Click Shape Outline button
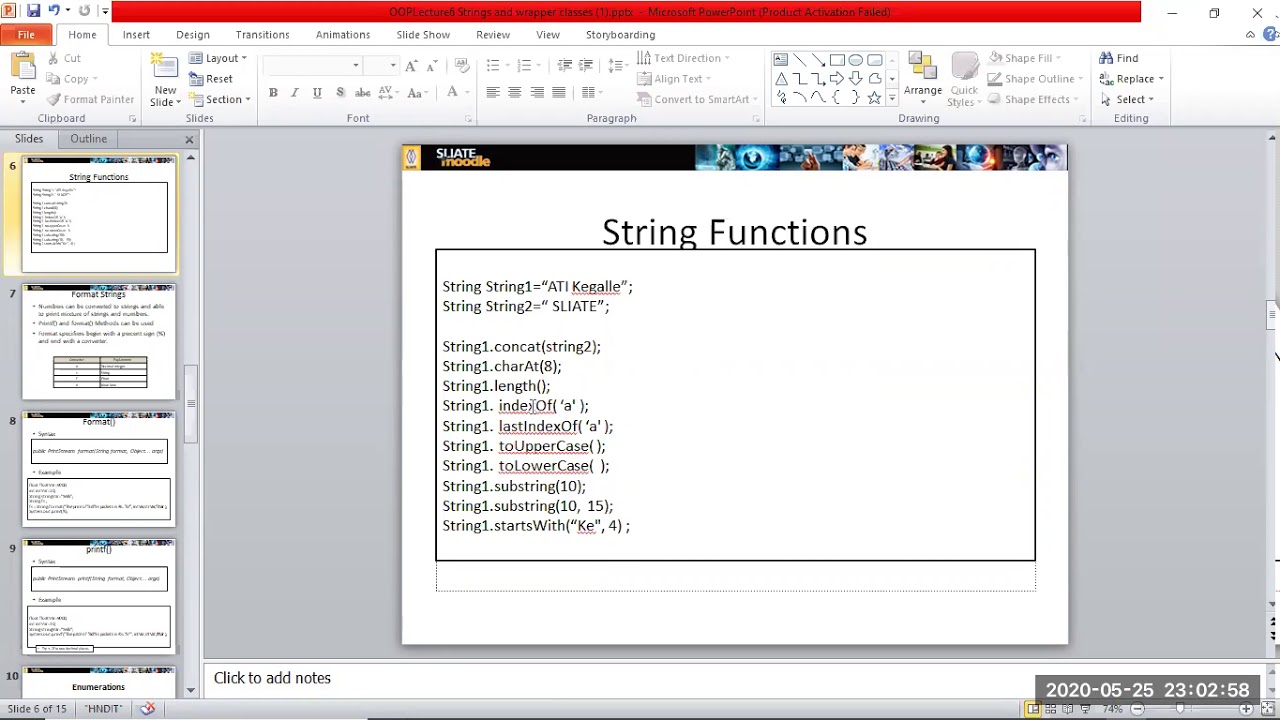This screenshot has height=720, width=1280. (x=1036, y=79)
